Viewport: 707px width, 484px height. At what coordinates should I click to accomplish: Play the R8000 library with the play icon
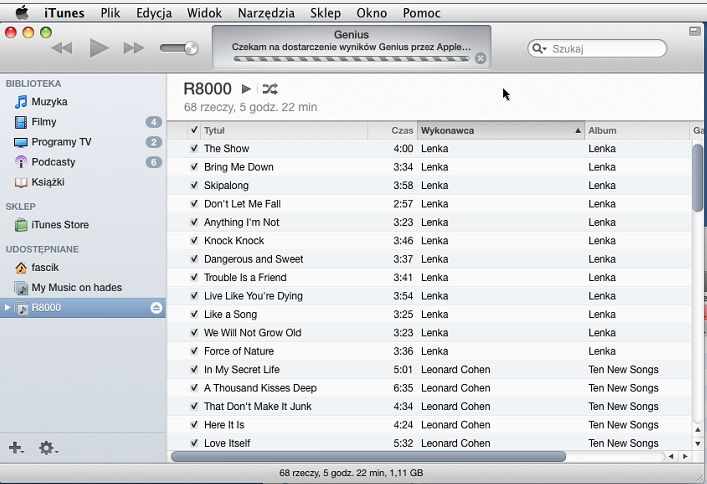click(246, 89)
